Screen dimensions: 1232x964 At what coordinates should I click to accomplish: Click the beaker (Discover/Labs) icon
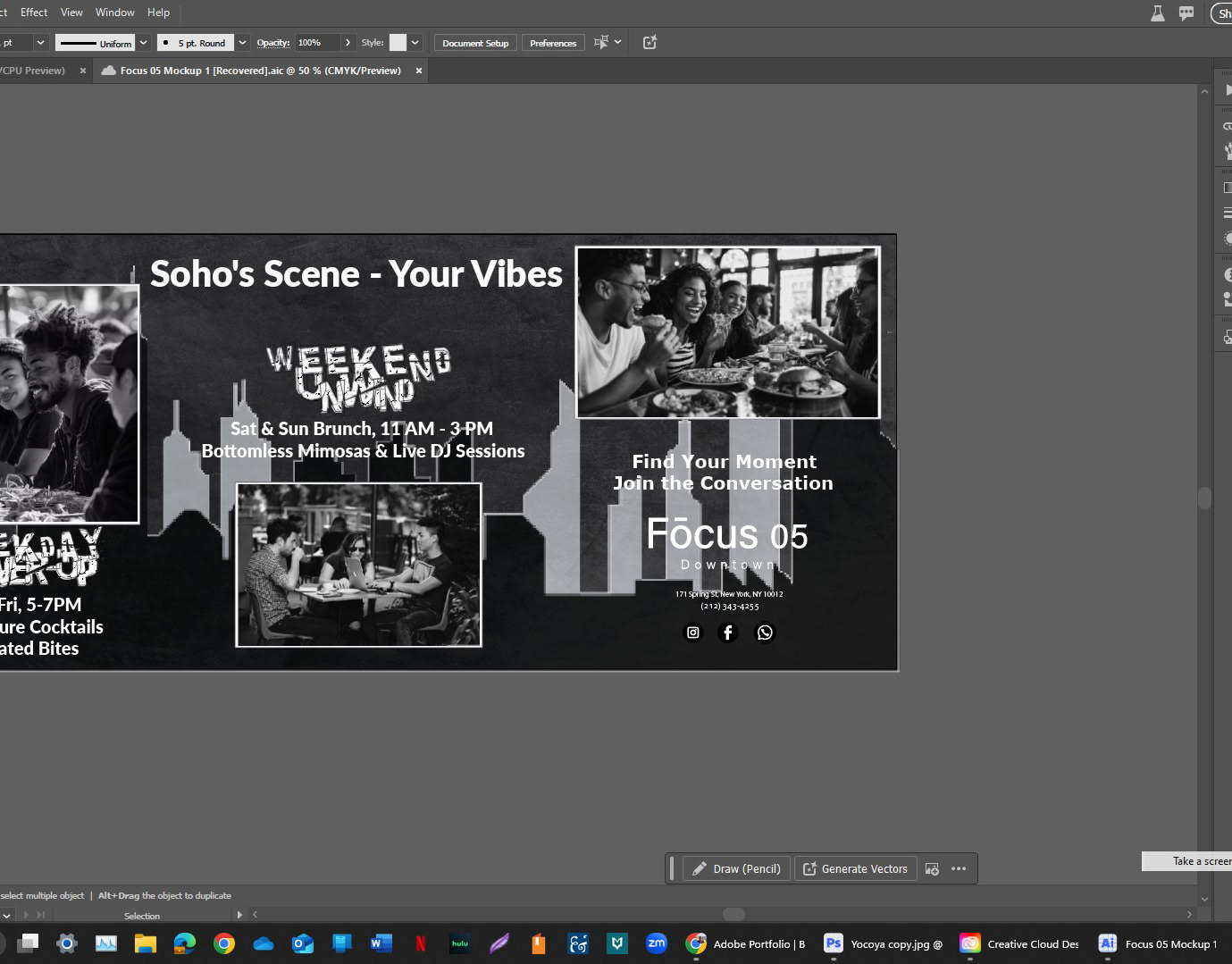(1157, 13)
